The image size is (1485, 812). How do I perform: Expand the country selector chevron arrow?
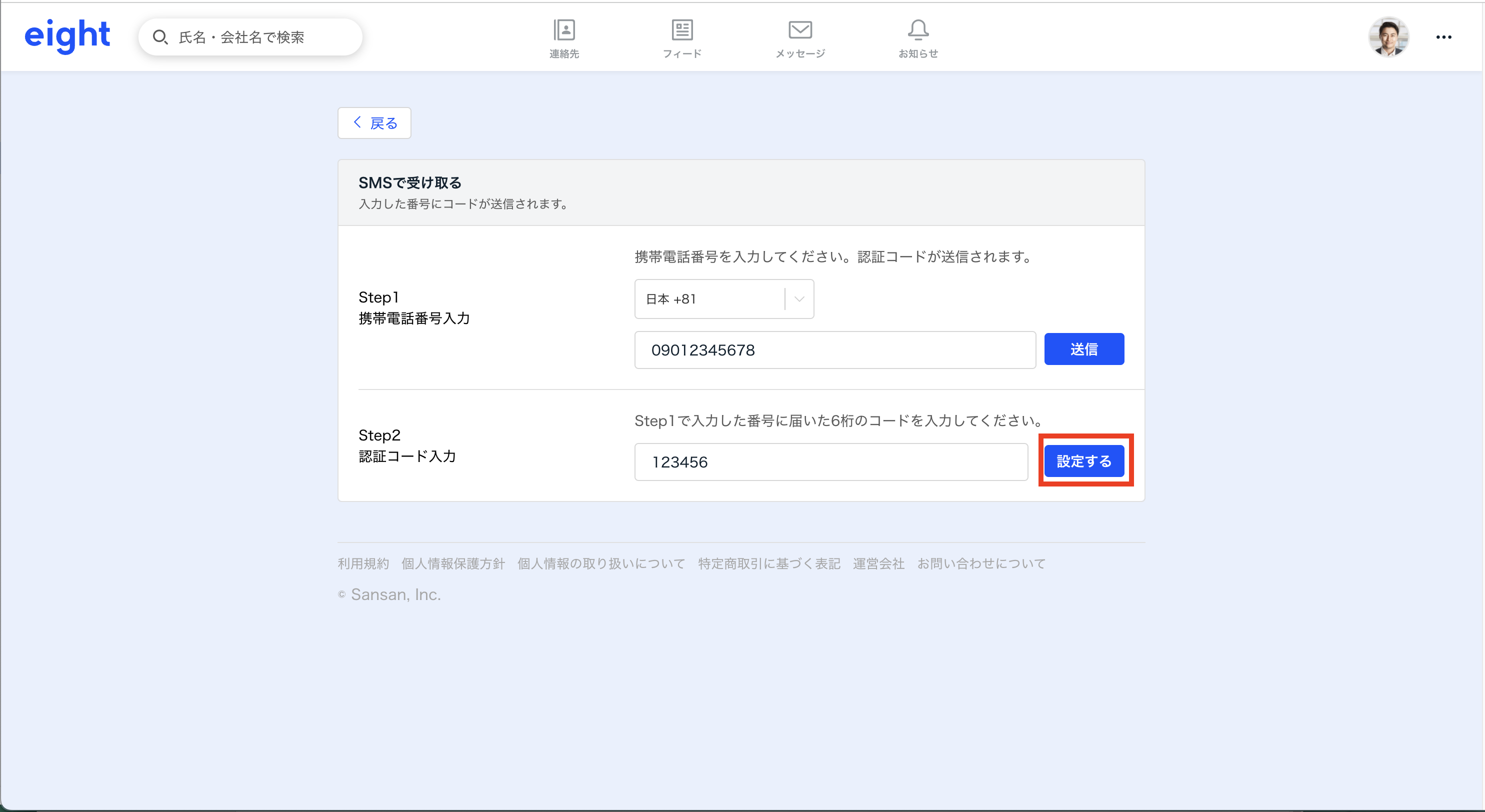[798, 298]
